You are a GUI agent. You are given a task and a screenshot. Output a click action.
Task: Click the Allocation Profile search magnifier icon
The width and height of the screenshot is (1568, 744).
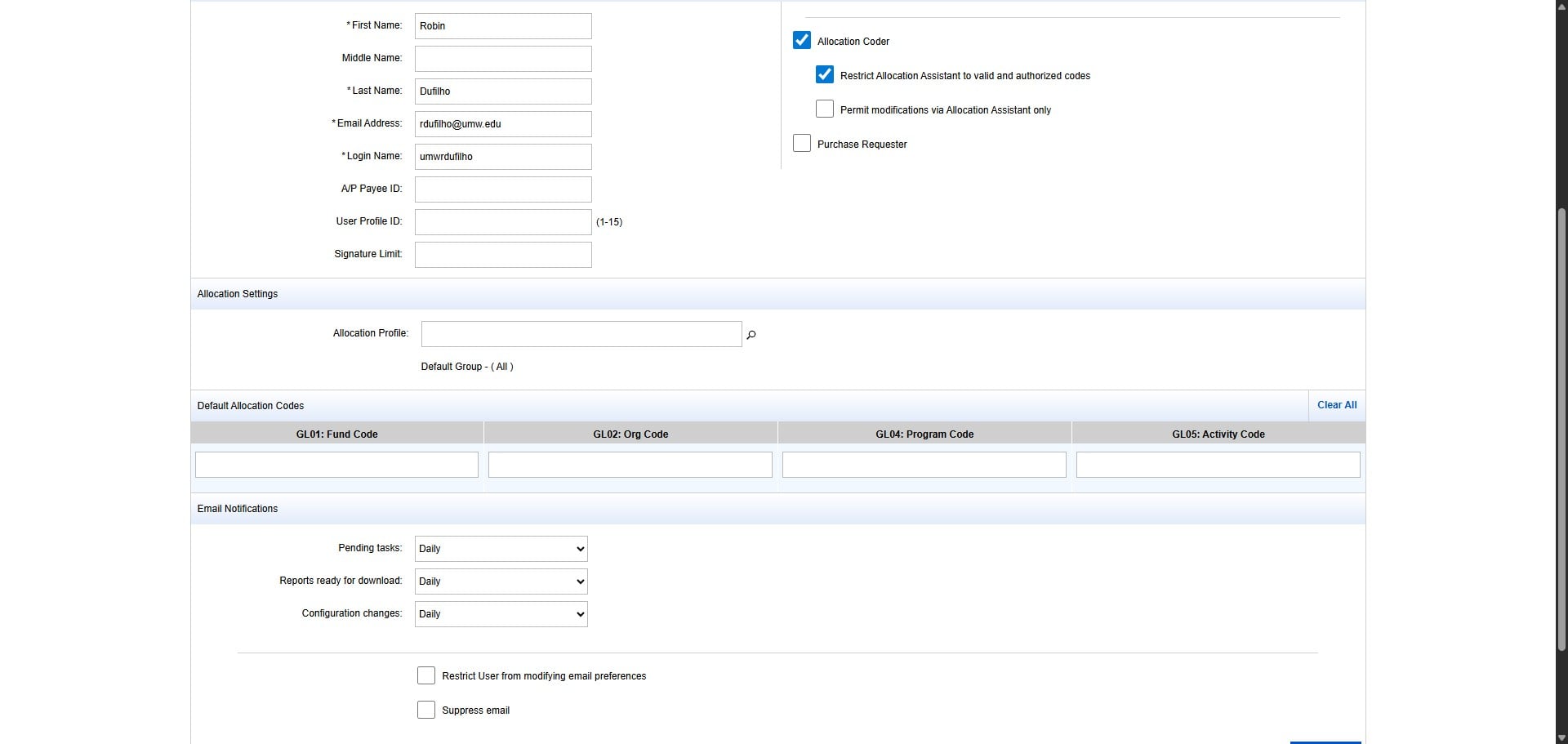coord(751,335)
